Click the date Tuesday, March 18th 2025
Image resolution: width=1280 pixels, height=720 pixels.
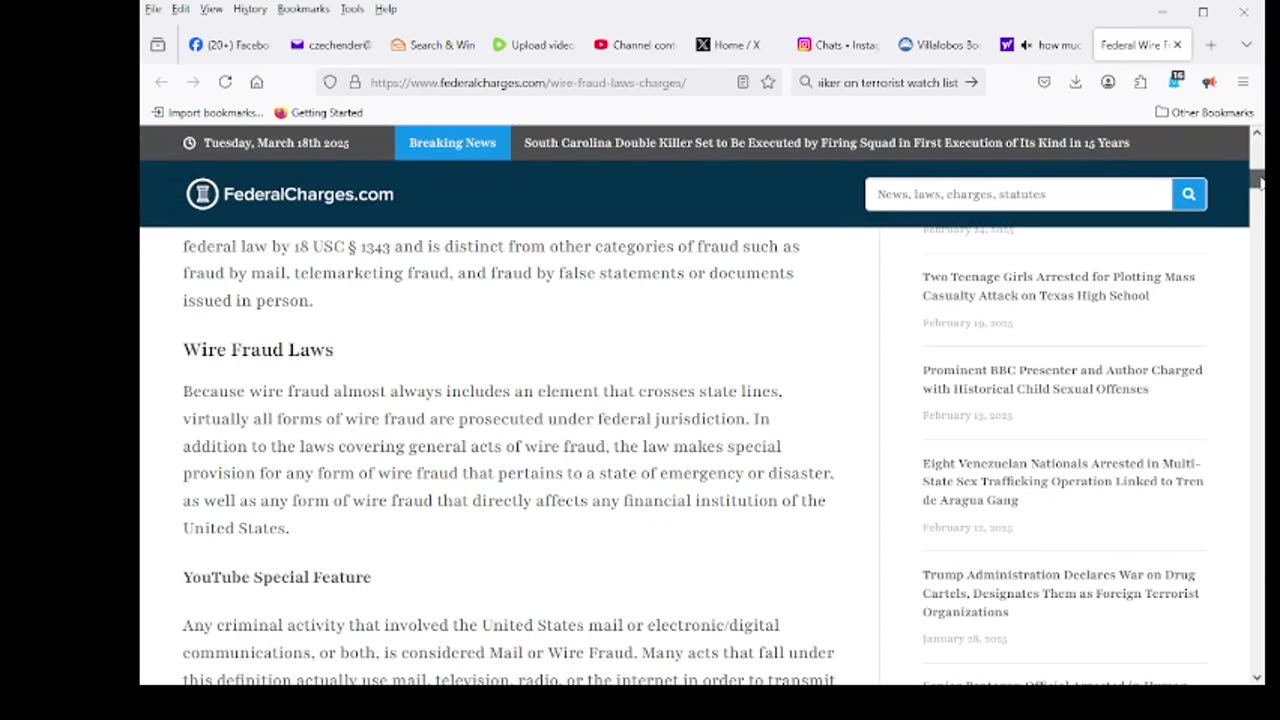click(x=276, y=143)
